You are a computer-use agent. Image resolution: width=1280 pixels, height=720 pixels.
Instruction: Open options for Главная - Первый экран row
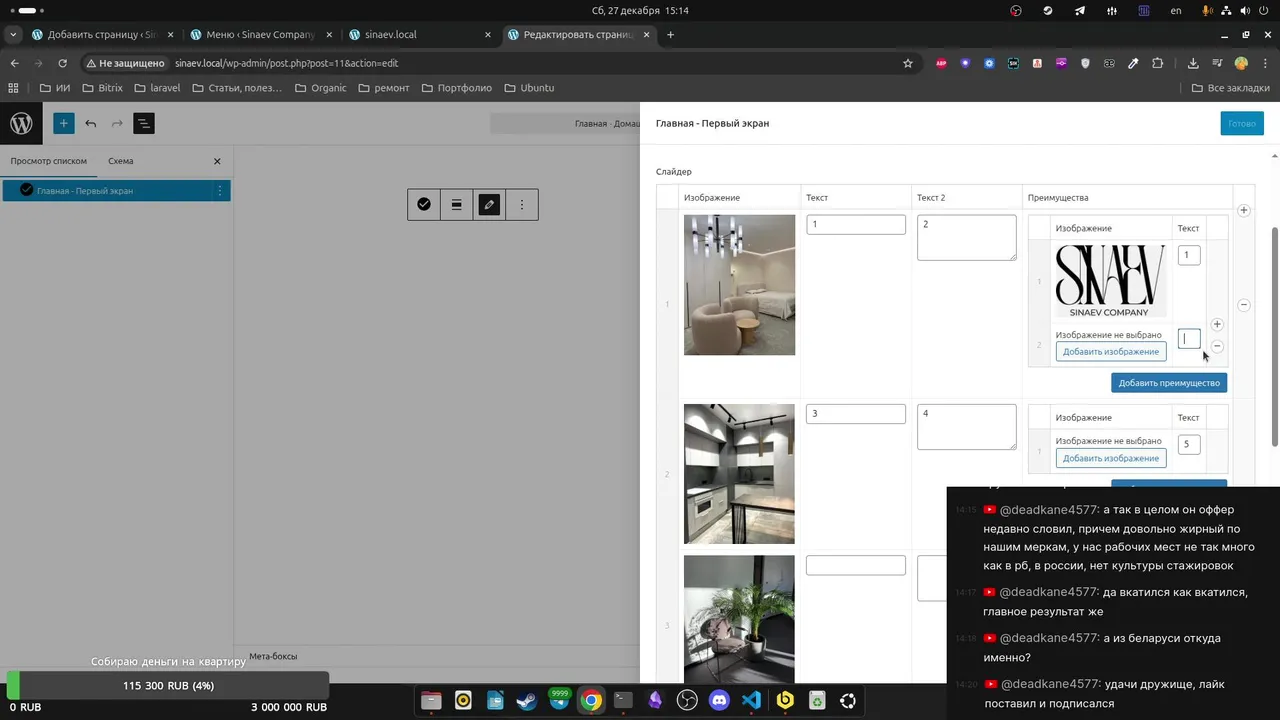220,190
